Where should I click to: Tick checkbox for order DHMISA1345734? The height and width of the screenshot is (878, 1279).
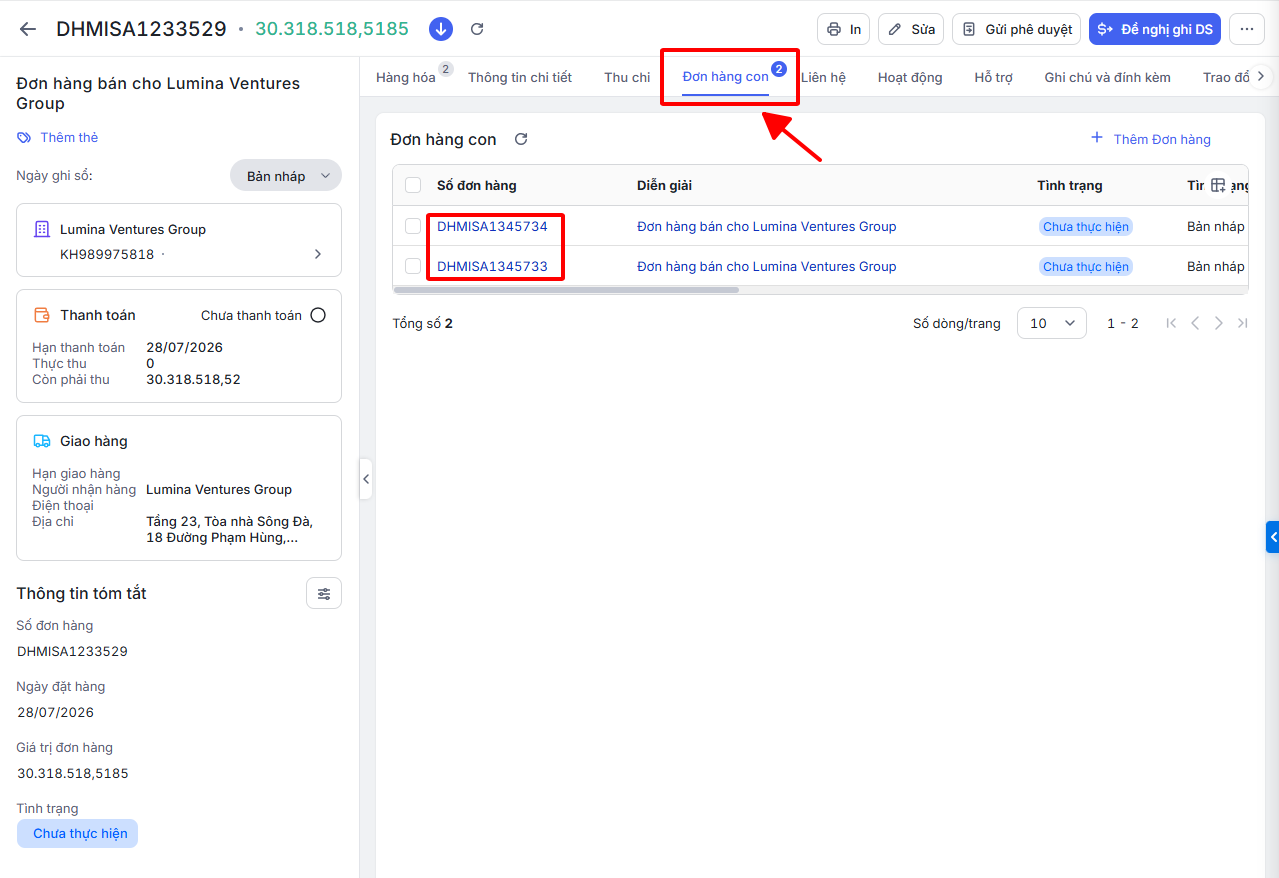[413, 226]
